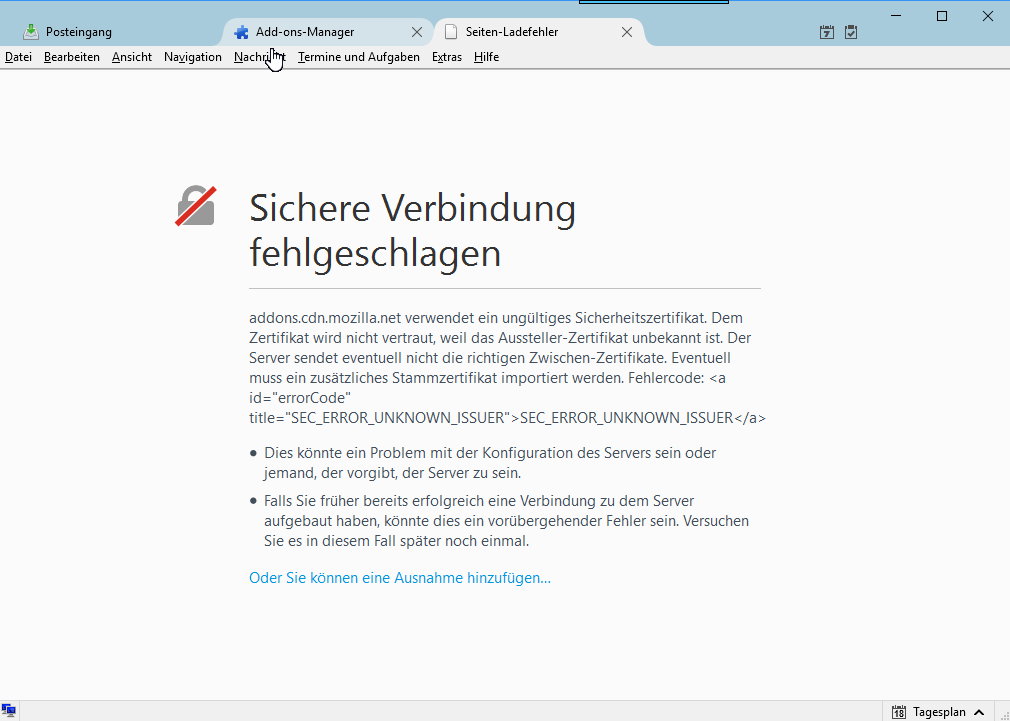Close the Add-ons-Manager tab
Screen dimensions: 1010x721
tap(417, 32)
